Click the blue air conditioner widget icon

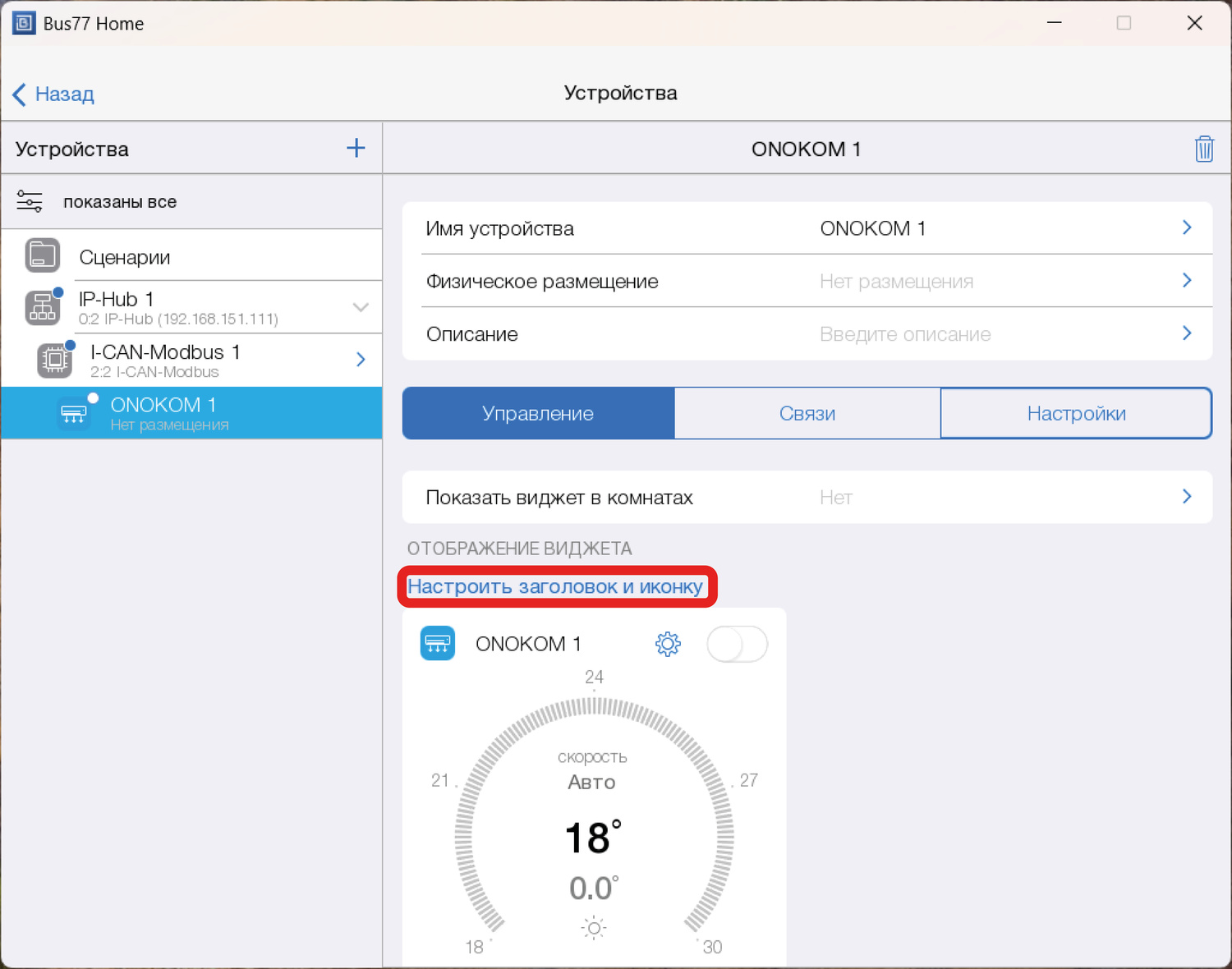(x=438, y=644)
